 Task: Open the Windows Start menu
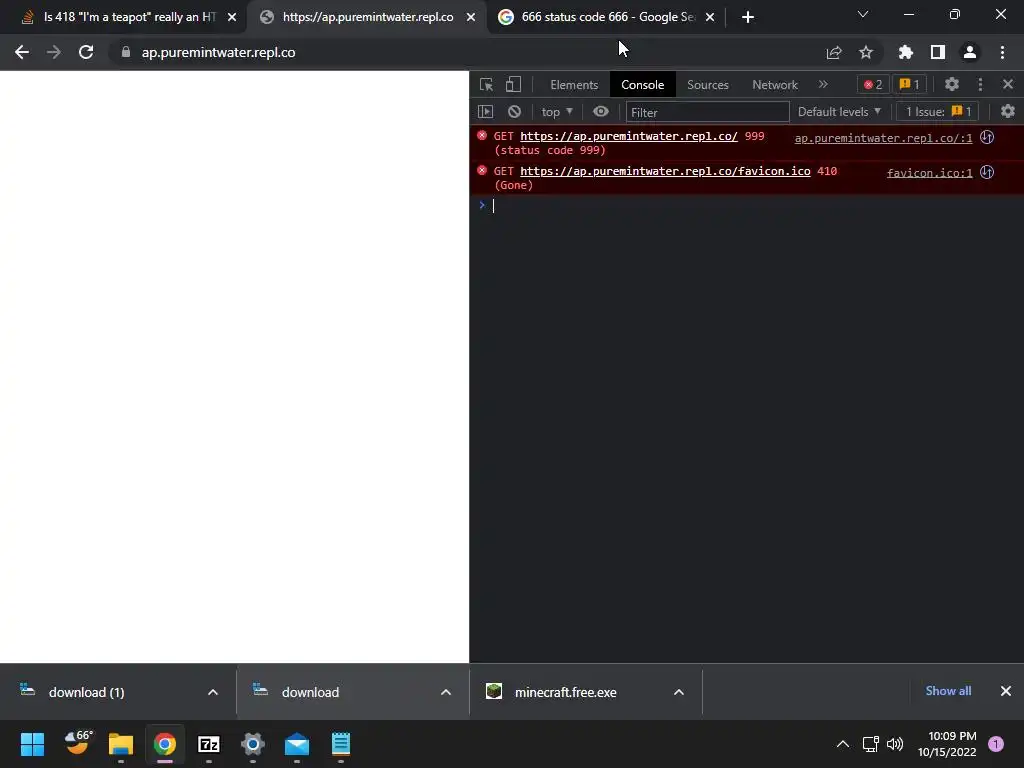pyautogui.click(x=33, y=744)
